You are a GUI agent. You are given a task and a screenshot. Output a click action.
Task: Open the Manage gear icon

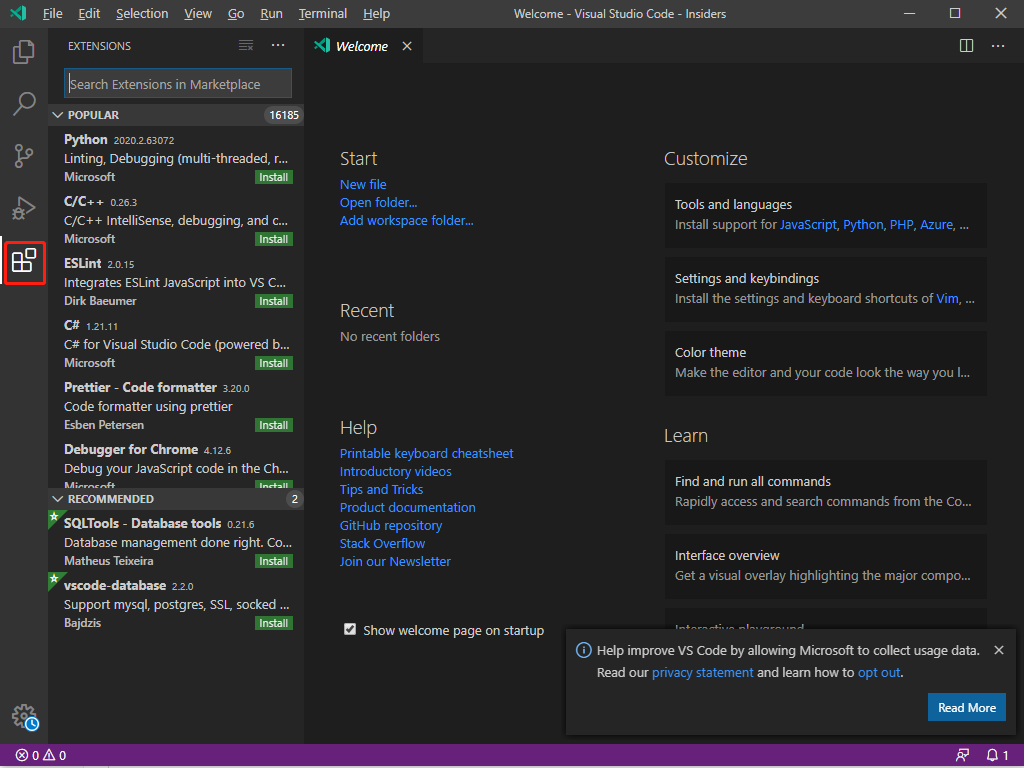[25, 716]
